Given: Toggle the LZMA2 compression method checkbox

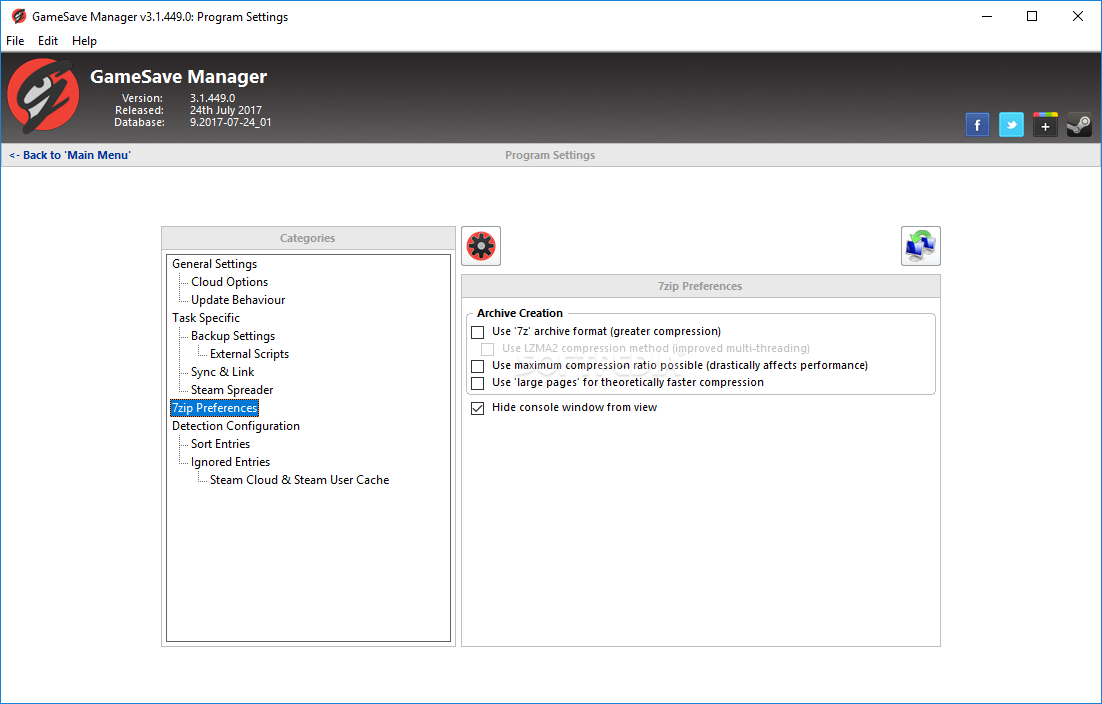Looking at the screenshot, I should (x=488, y=349).
